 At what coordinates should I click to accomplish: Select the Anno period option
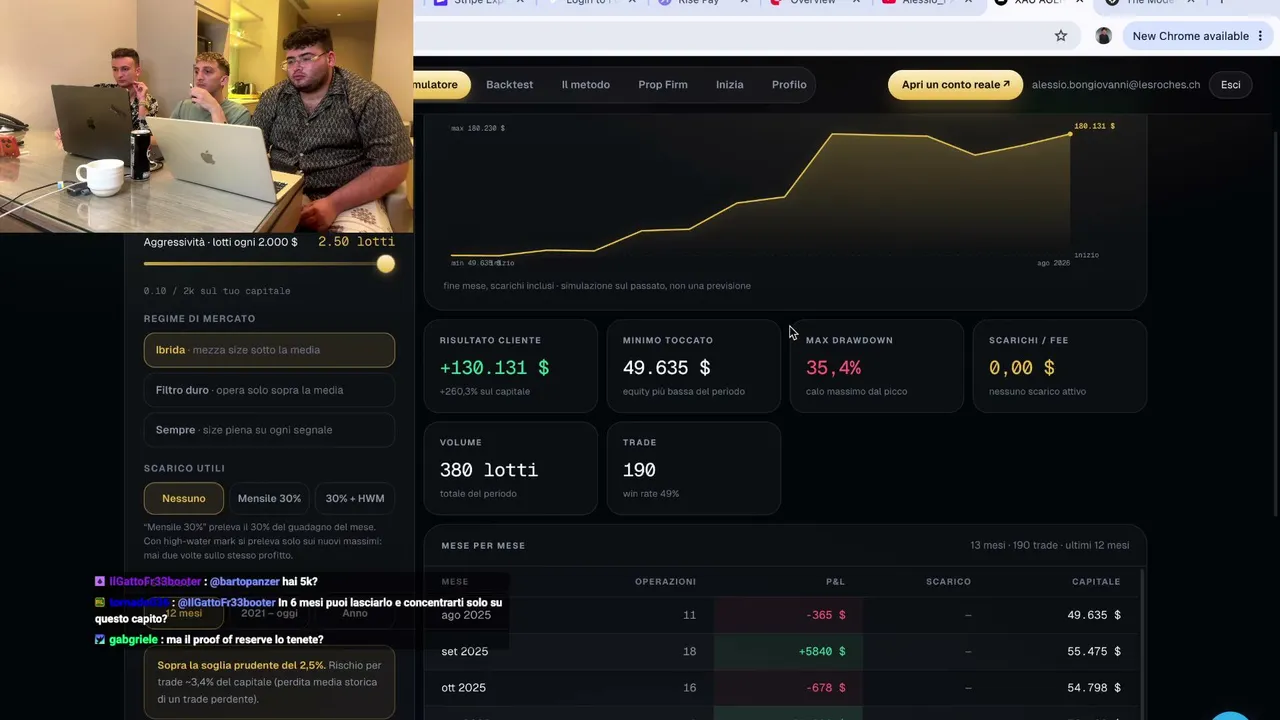pyautogui.click(x=355, y=613)
